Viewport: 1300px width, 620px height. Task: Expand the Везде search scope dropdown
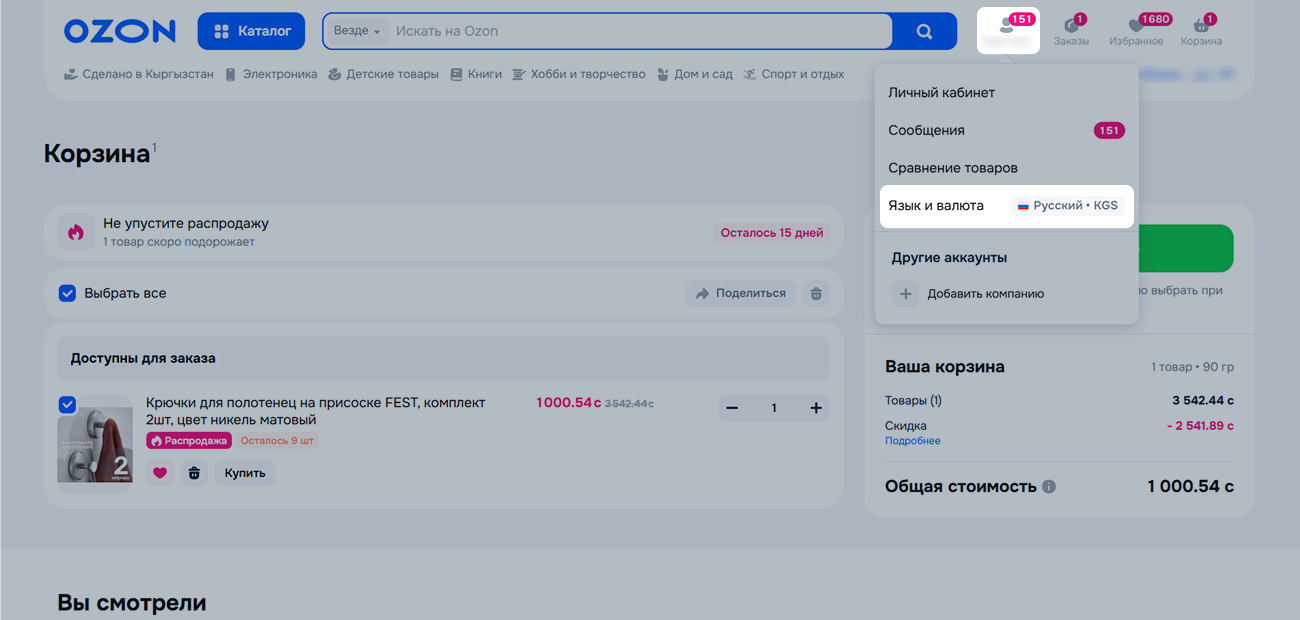356,31
